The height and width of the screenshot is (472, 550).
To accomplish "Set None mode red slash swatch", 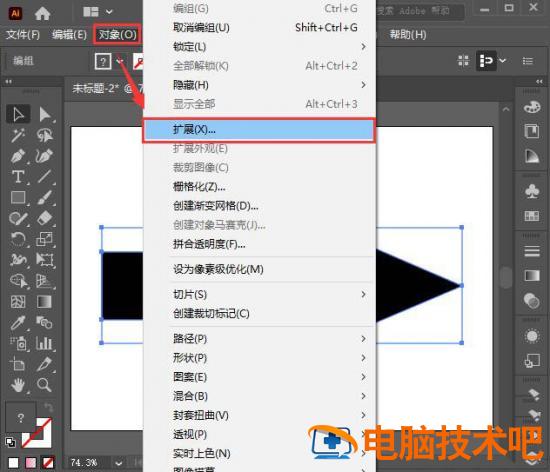I will coord(48,463).
